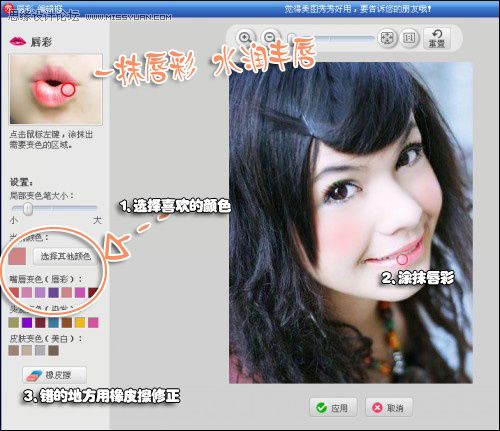Viewport: 500px width, 431px height.
Task: Choose the lavender lip color swatch
Action: tap(40, 293)
